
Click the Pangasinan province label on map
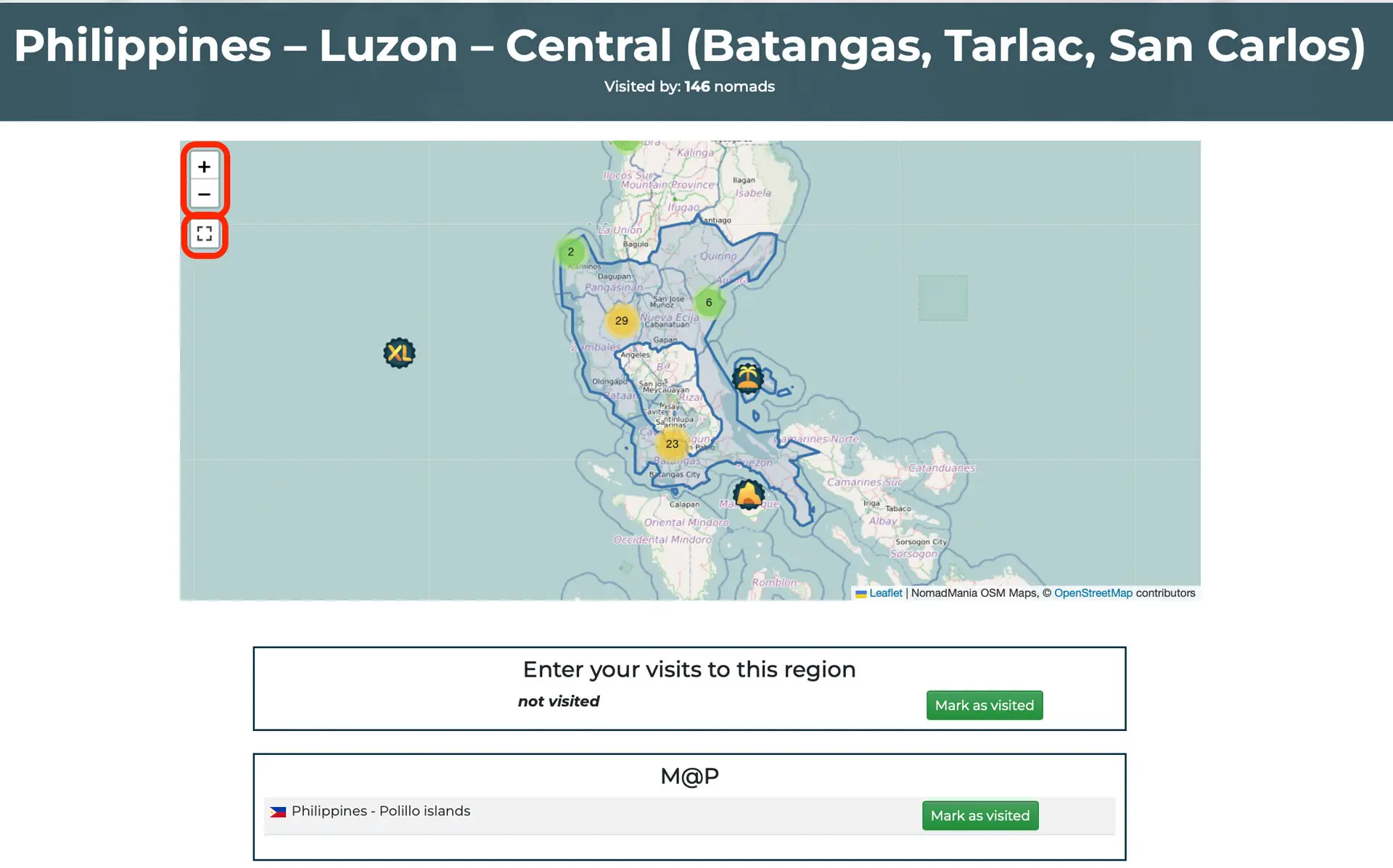(614, 287)
